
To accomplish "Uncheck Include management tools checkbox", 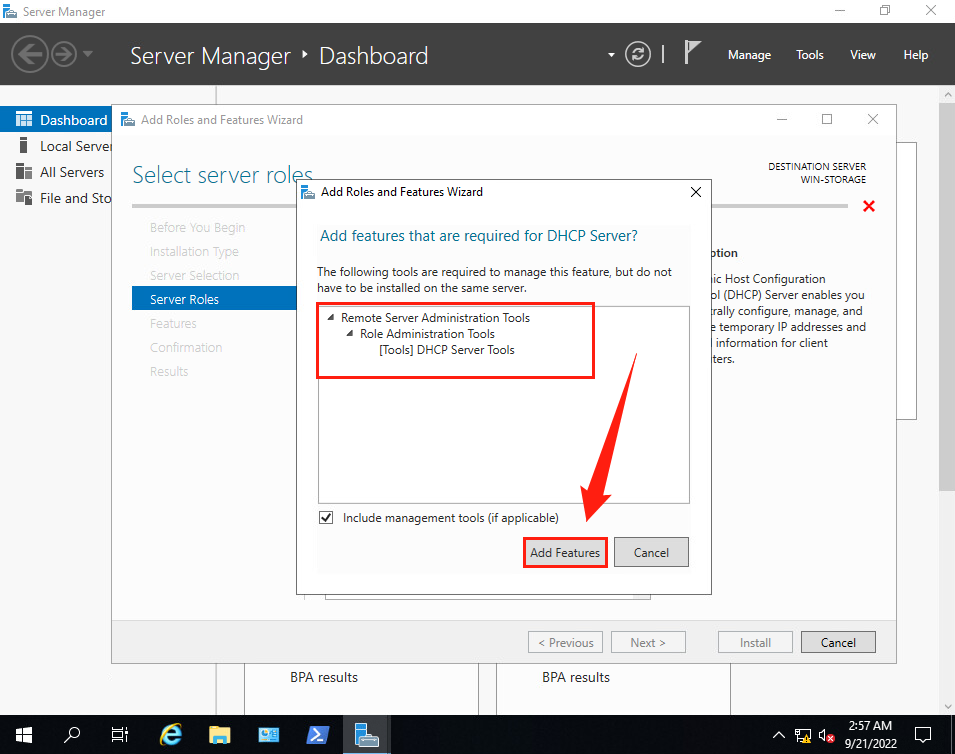I will point(326,518).
